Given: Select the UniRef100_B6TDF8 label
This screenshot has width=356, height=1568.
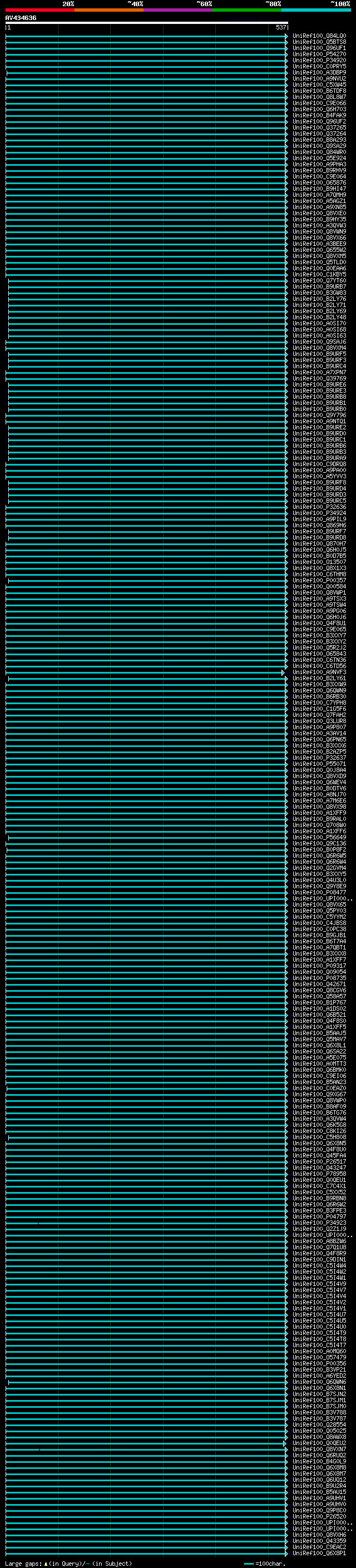Looking at the screenshot, I should click(x=319, y=91).
